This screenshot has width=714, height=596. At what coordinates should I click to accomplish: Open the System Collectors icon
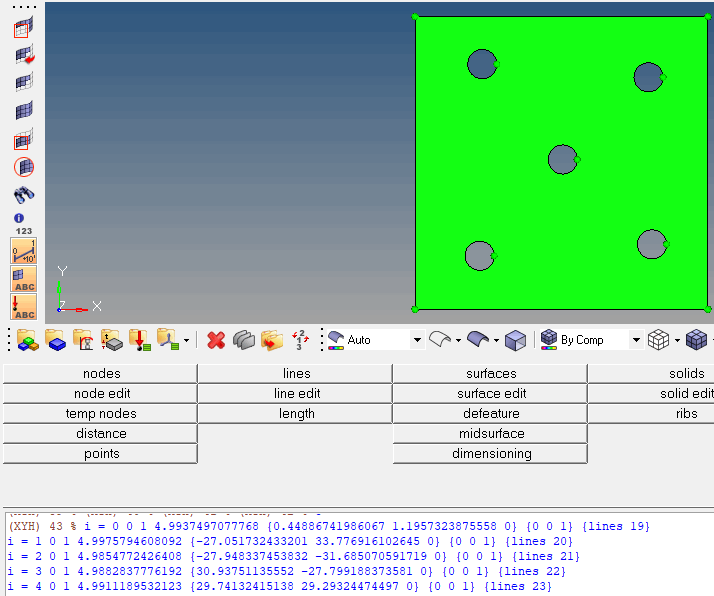click(x=168, y=340)
